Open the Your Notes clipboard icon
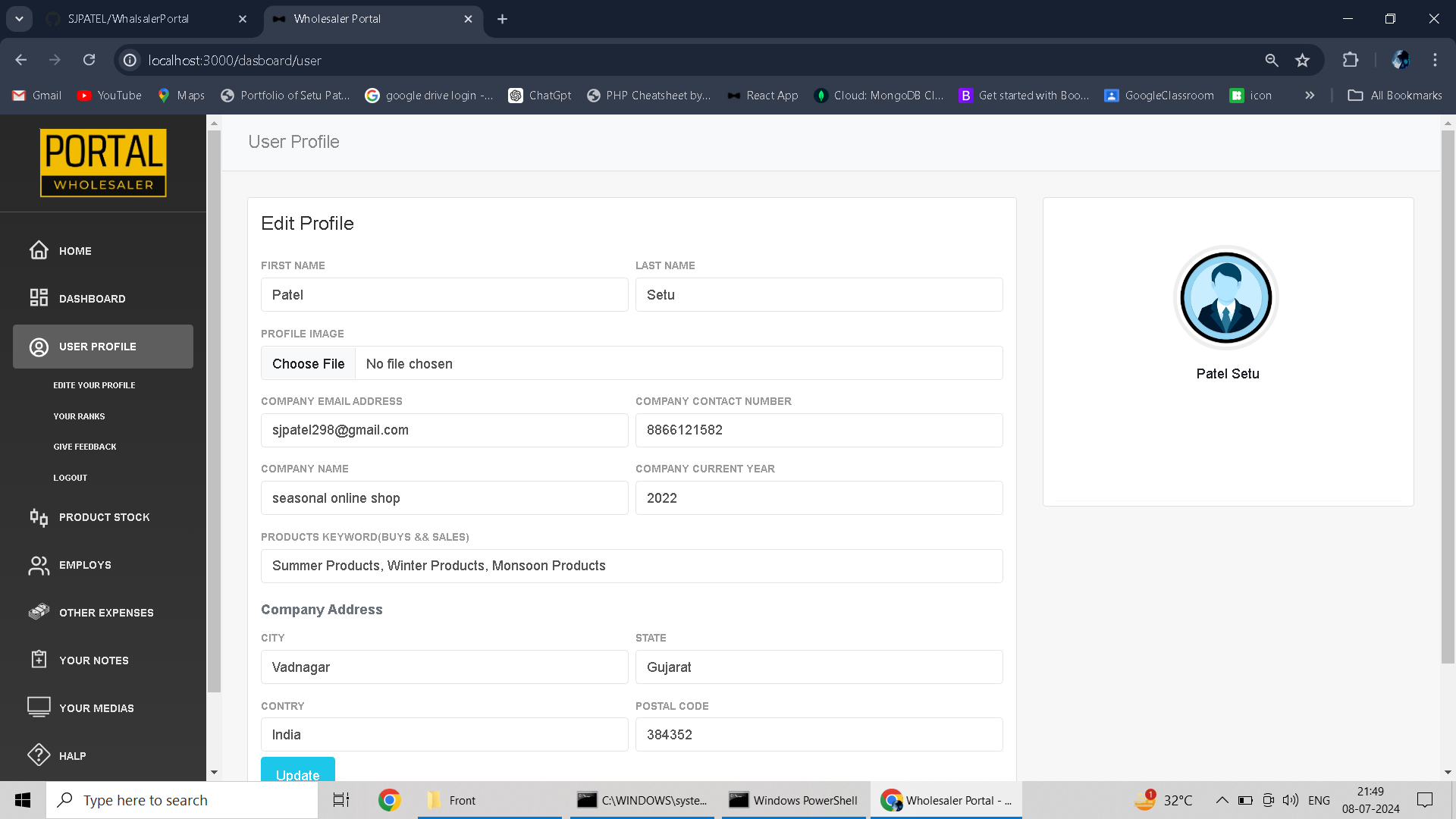 [39, 660]
